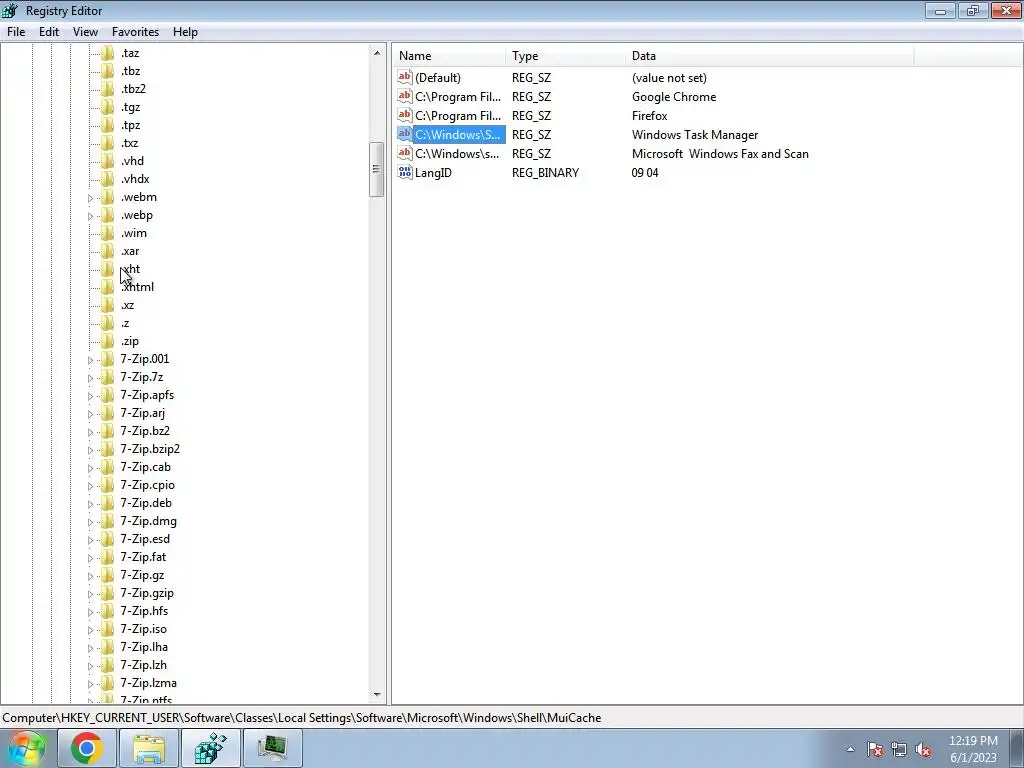Expand the 7-Zip.arj key
1024x768 pixels.
pos(91,413)
